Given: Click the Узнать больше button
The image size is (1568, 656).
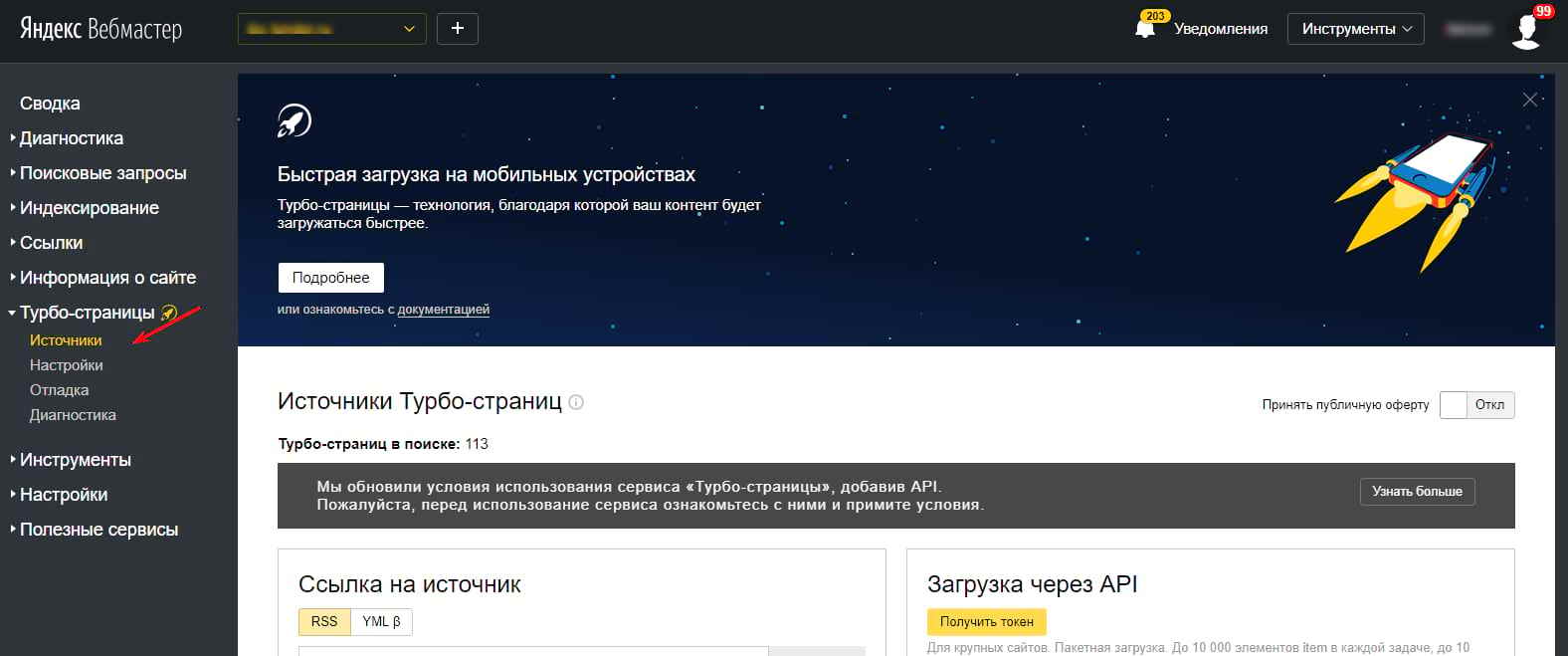Looking at the screenshot, I should pos(1417,492).
